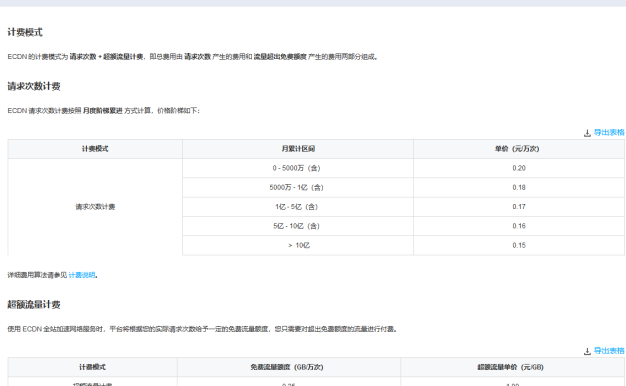Click the 0.17 price cell

point(519,207)
